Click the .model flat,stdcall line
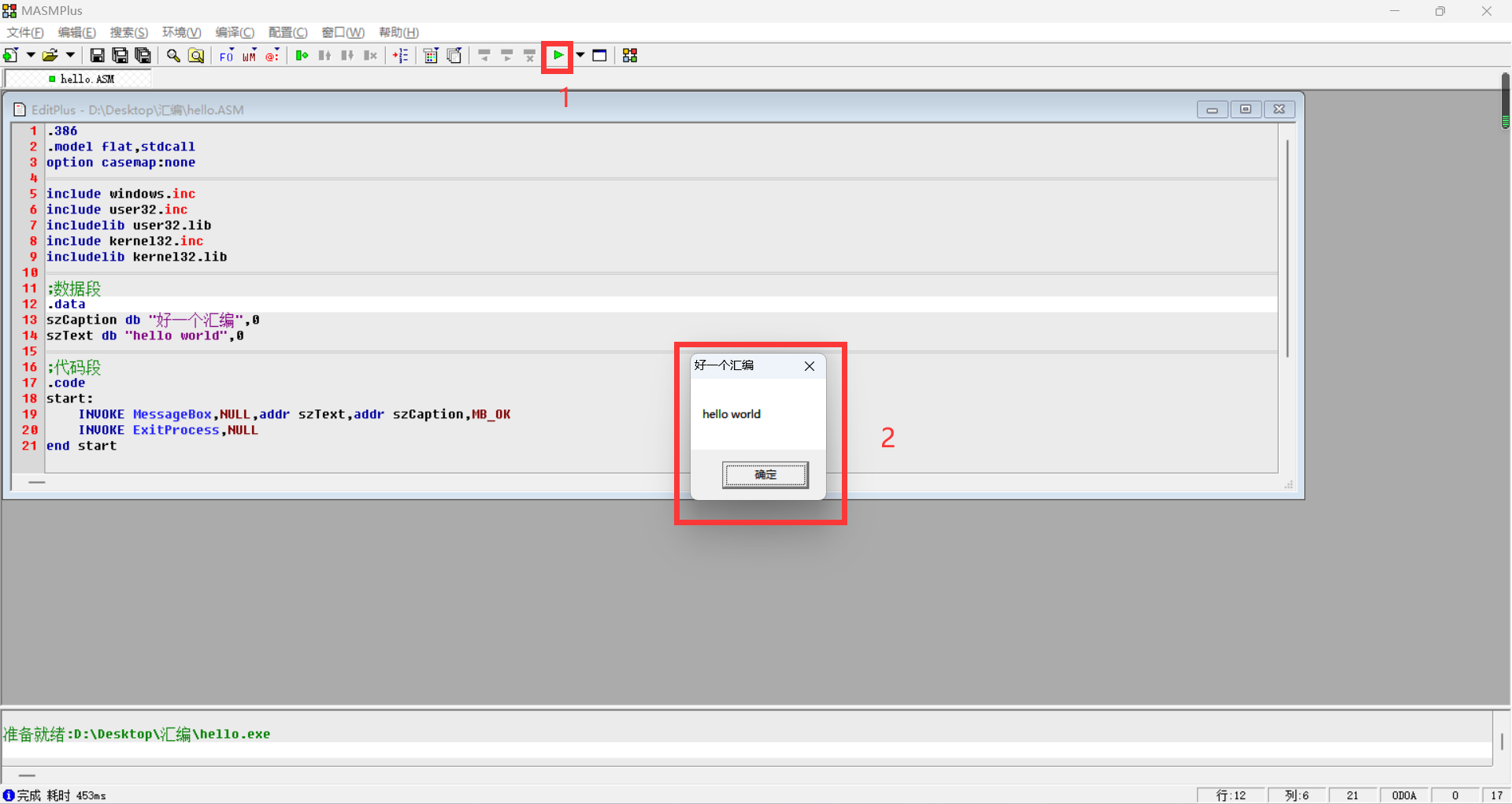This screenshot has height=804, width=1512. (x=120, y=146)
